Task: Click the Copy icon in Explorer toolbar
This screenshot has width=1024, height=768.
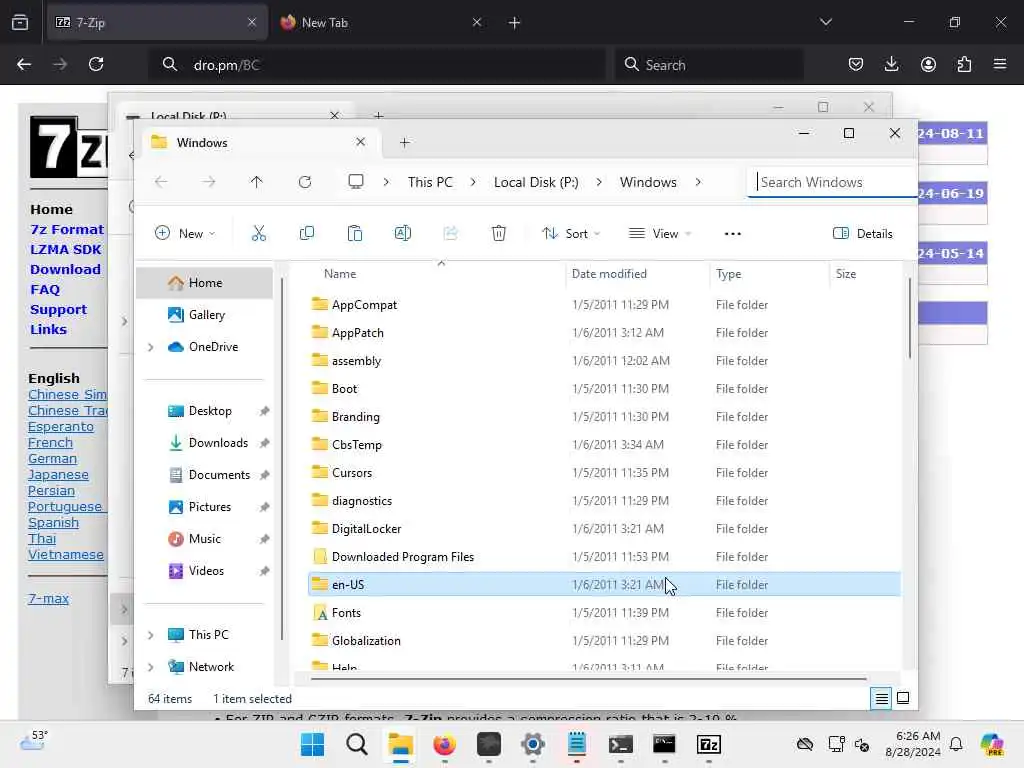Action: 306,233
